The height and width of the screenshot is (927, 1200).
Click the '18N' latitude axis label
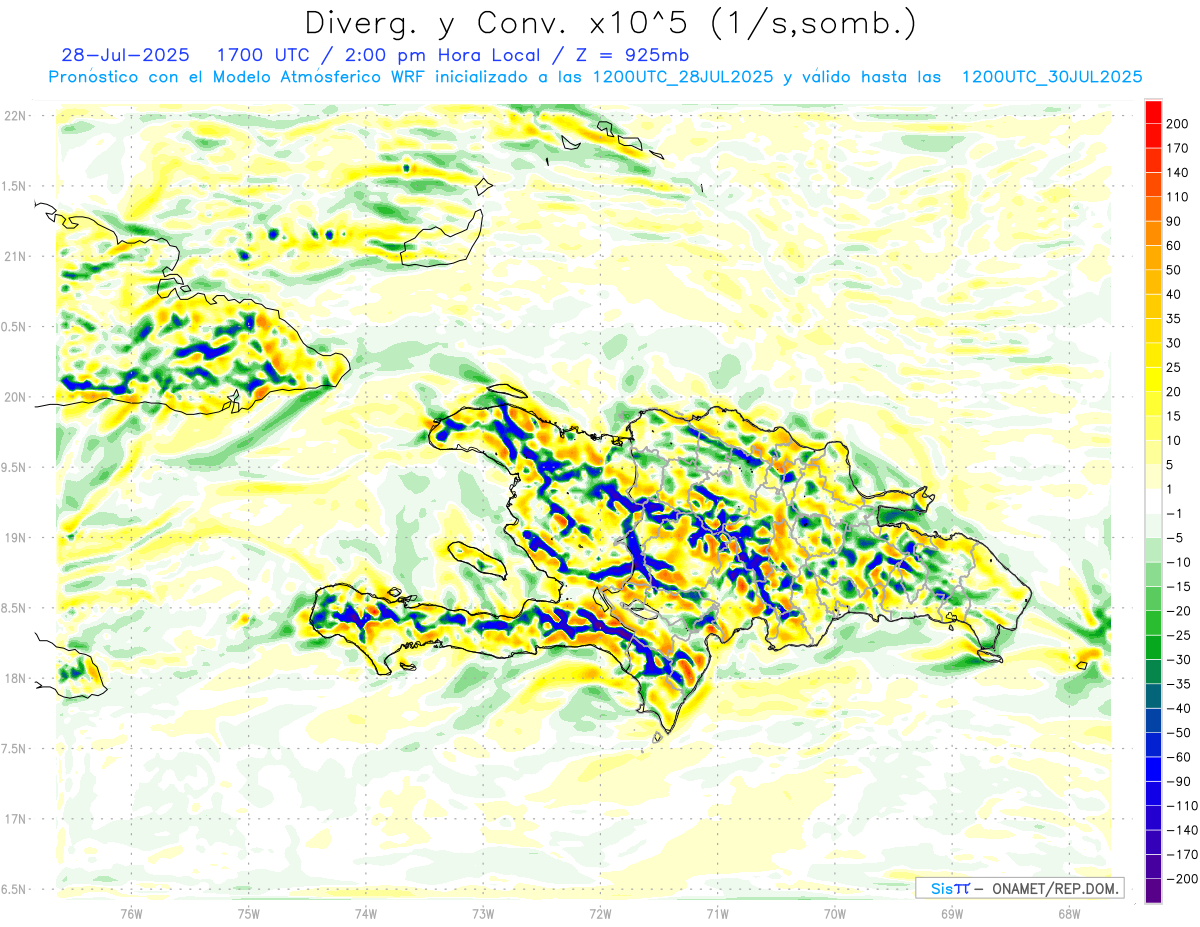(15, 678)
